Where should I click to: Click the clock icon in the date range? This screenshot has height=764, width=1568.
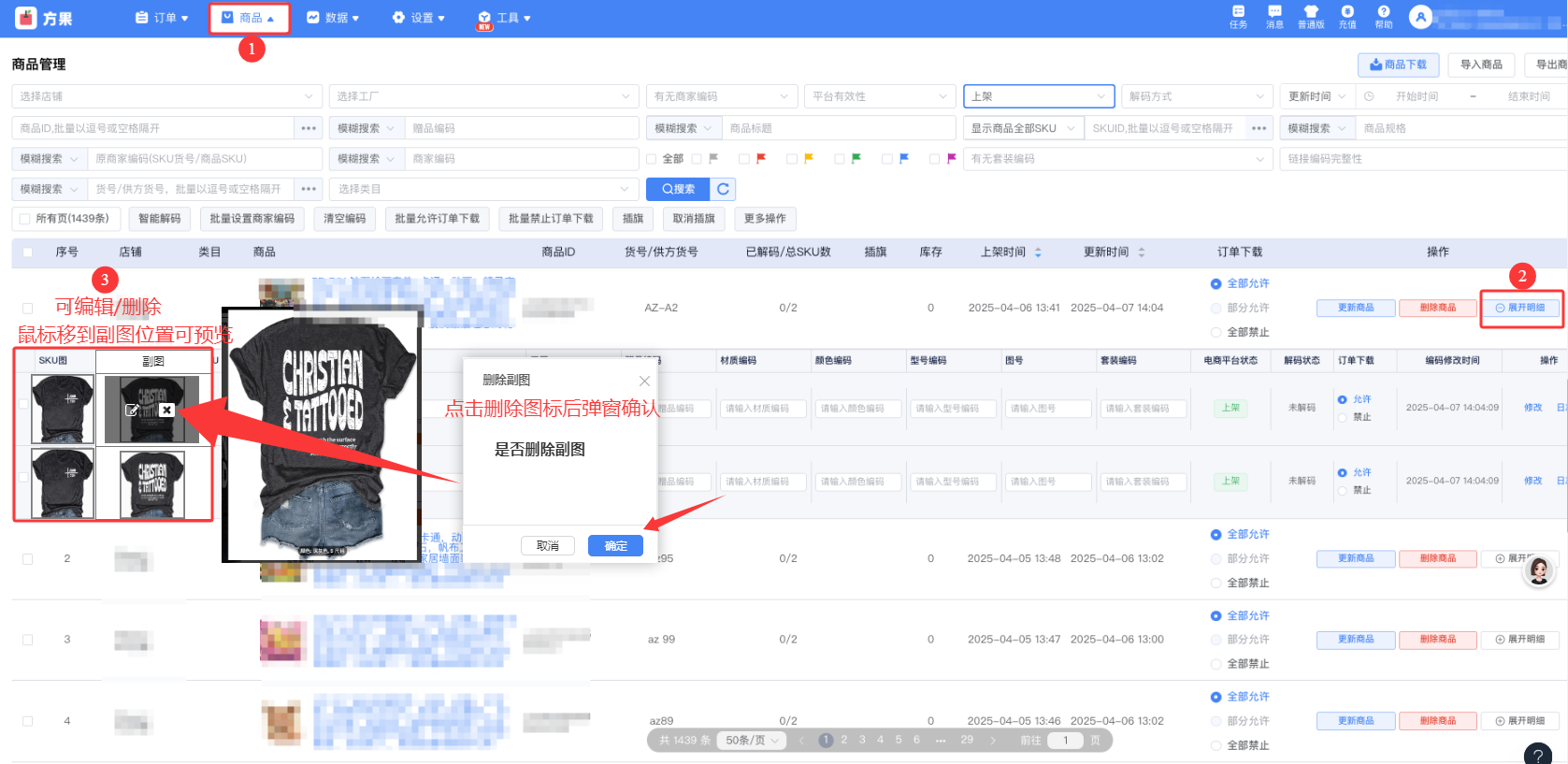(x=1369, y=96)
